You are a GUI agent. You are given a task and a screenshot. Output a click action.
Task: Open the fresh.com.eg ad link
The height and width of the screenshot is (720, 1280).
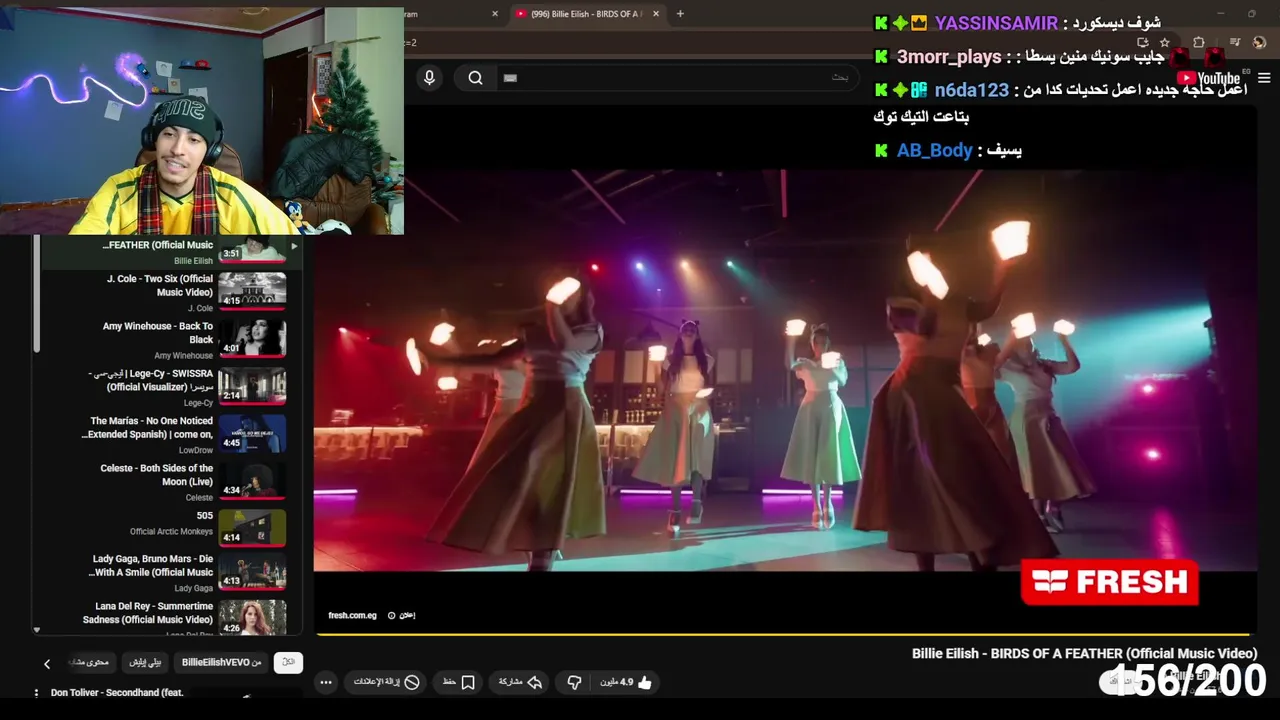click(x=352, y=615)
